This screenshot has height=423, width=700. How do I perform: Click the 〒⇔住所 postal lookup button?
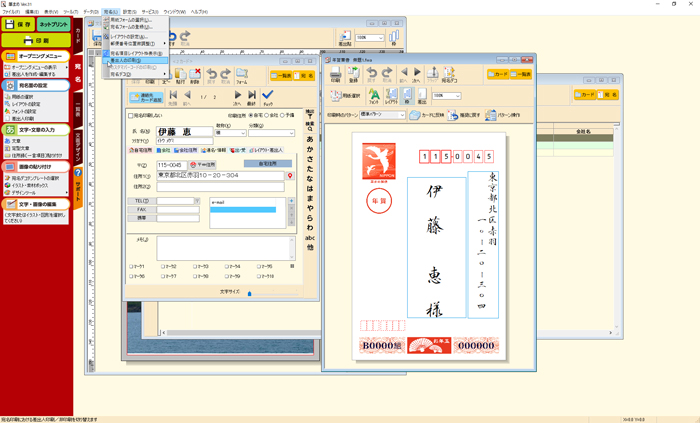201,165
